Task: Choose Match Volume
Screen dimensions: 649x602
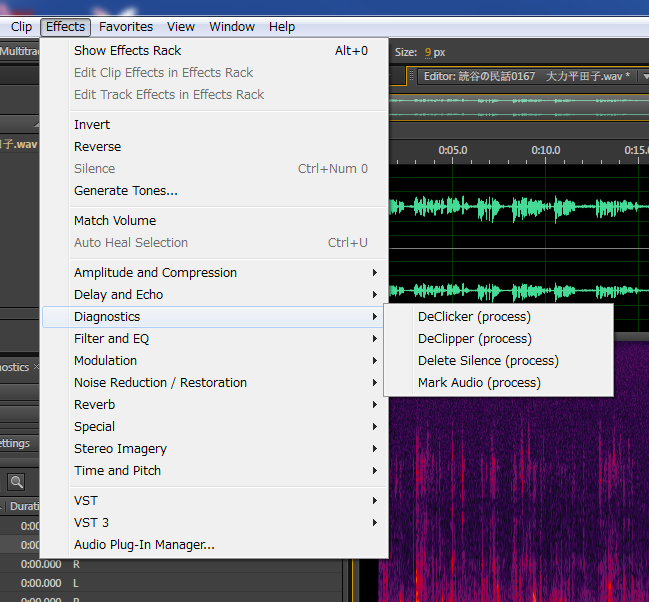Action: [215, 221]
